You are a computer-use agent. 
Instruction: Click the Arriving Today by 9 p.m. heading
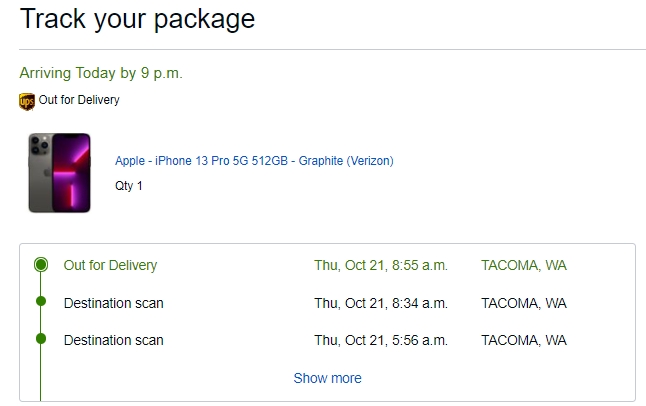point(101,73)
